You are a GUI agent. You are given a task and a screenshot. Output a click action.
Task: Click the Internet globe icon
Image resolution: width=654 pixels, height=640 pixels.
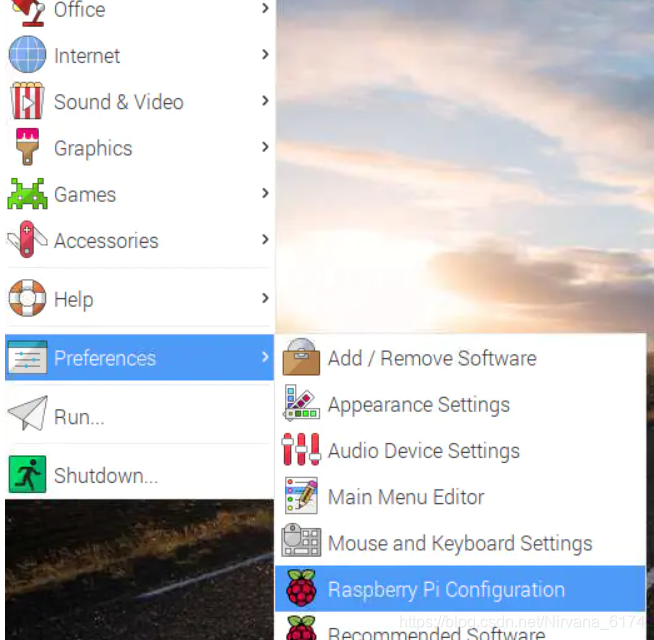pyautogui.click(x=28, y=55)
